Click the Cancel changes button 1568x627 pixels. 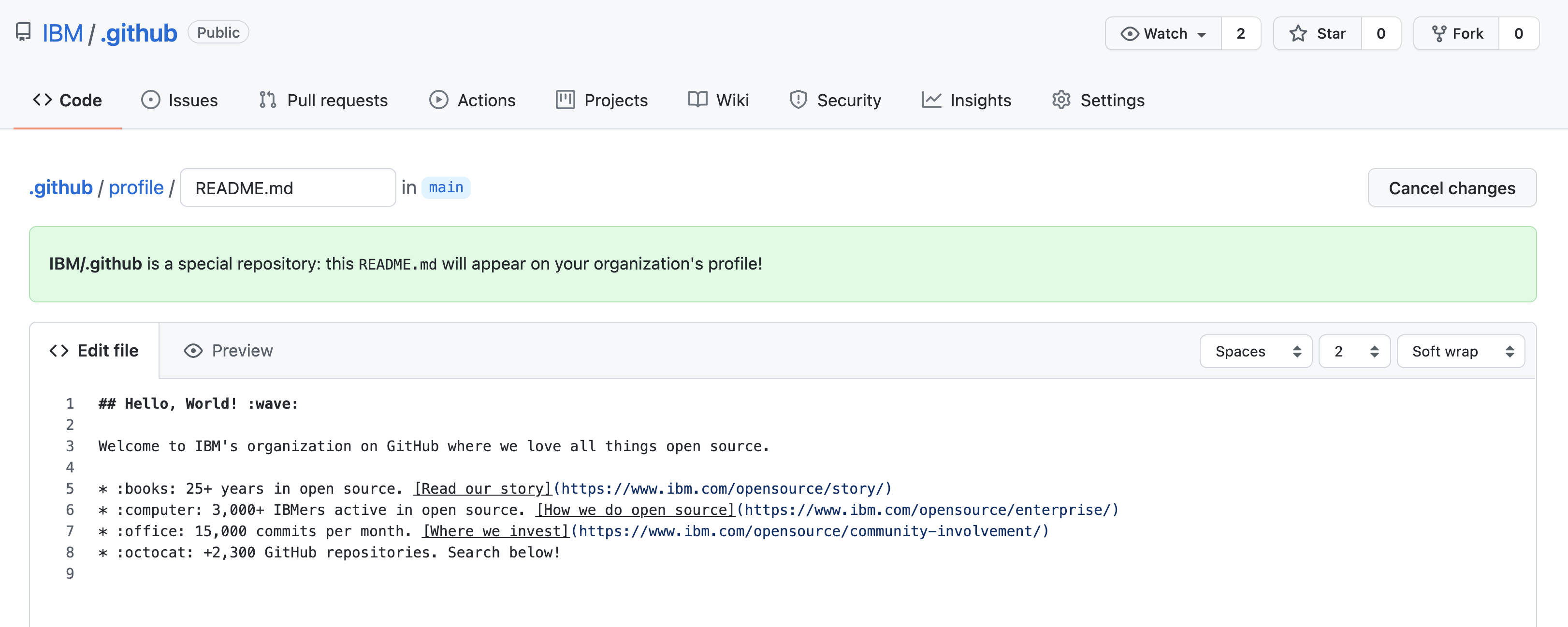1452,188
